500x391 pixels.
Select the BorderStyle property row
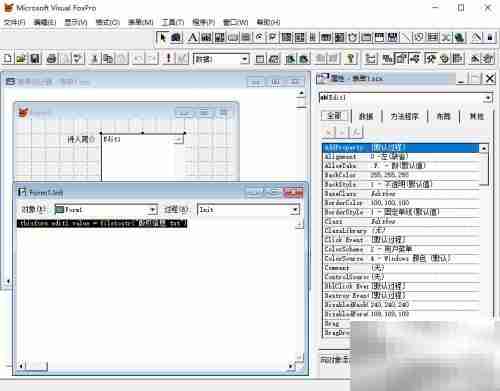click(x=401, y=212)
